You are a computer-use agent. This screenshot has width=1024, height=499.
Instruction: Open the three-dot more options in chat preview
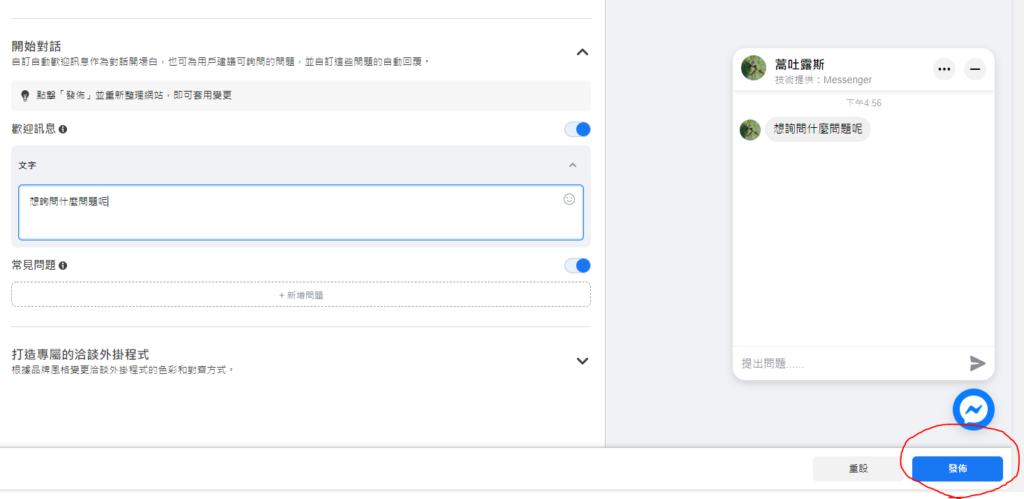coord(944,69)
